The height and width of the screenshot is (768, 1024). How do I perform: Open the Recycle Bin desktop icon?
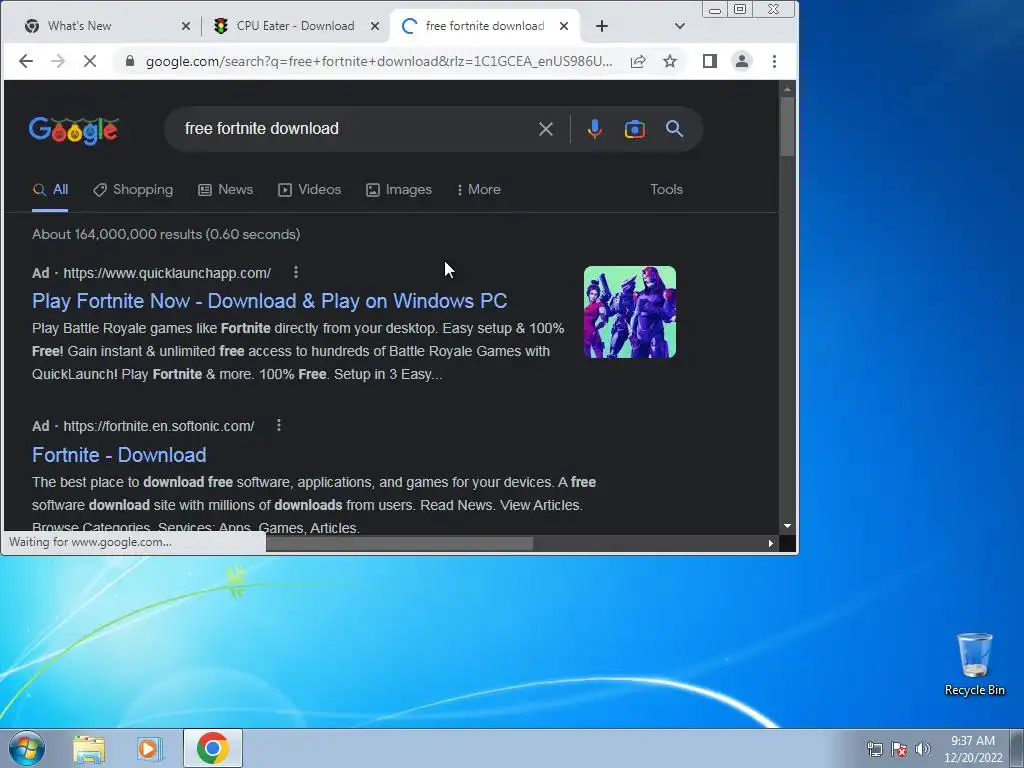point(974,664)
